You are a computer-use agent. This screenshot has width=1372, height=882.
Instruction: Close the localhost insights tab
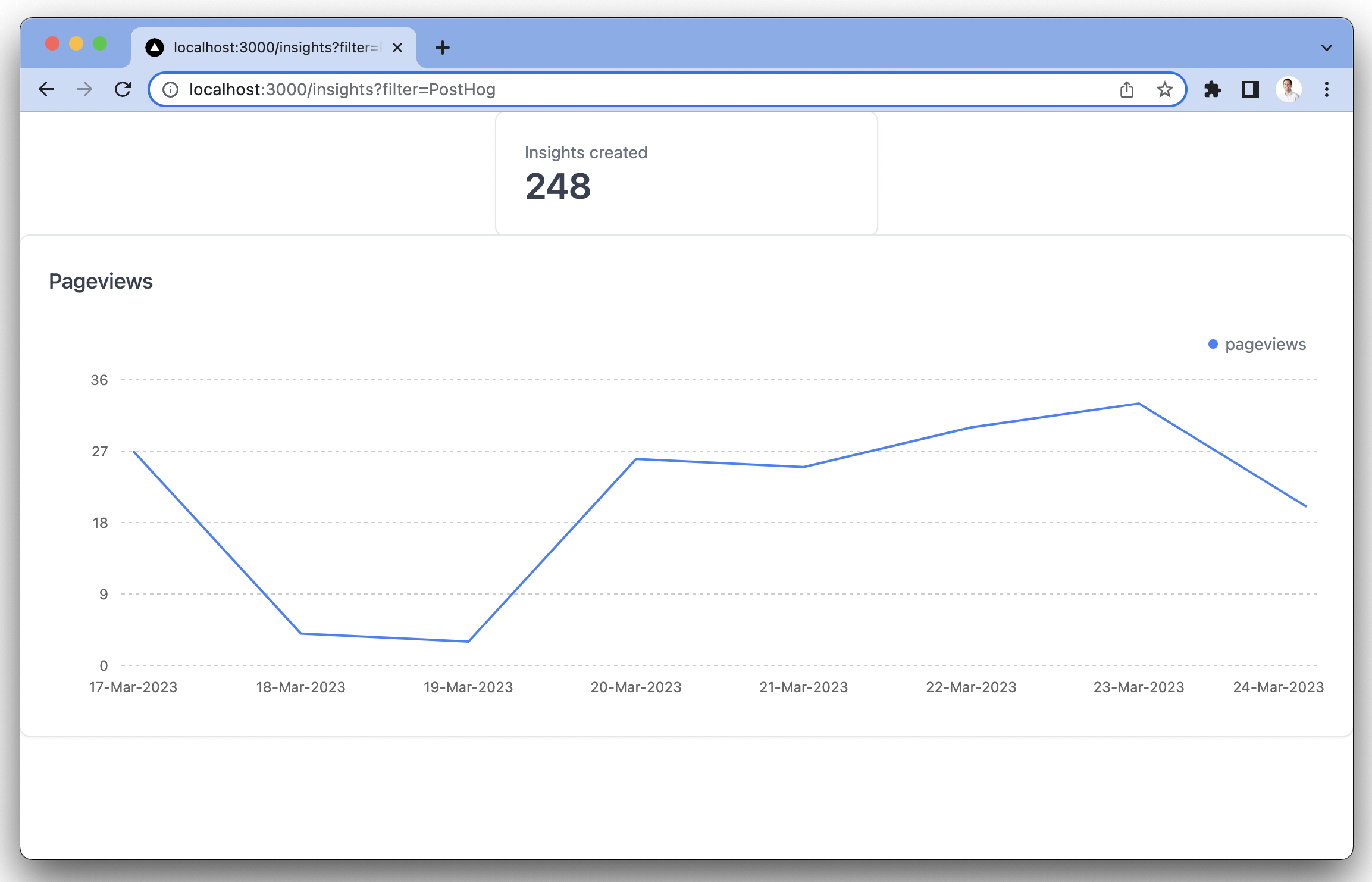(397, 48)
